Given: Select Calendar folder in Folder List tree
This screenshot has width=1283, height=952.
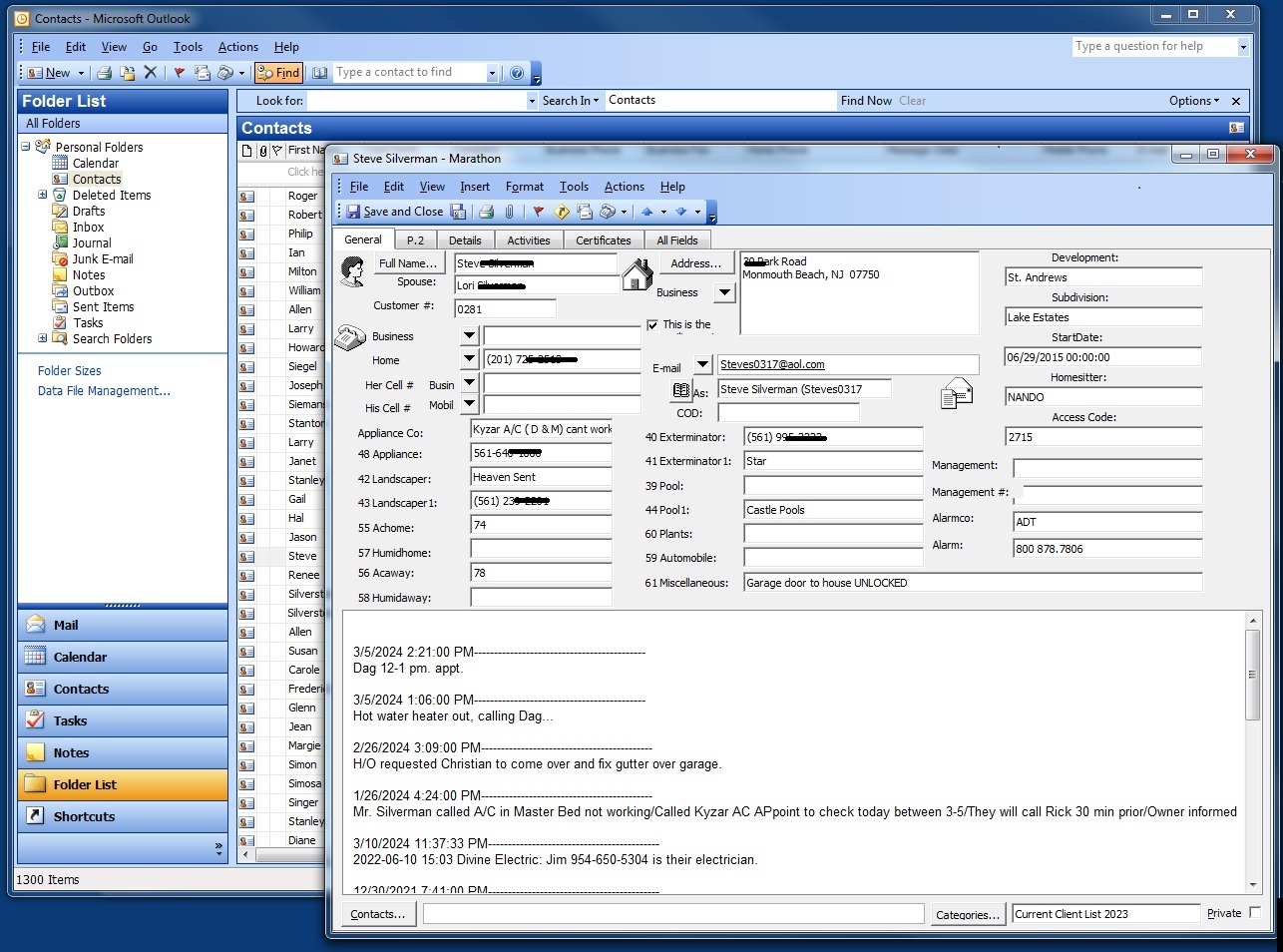Looking at the screenshot, I should click(x=96, y=163).
